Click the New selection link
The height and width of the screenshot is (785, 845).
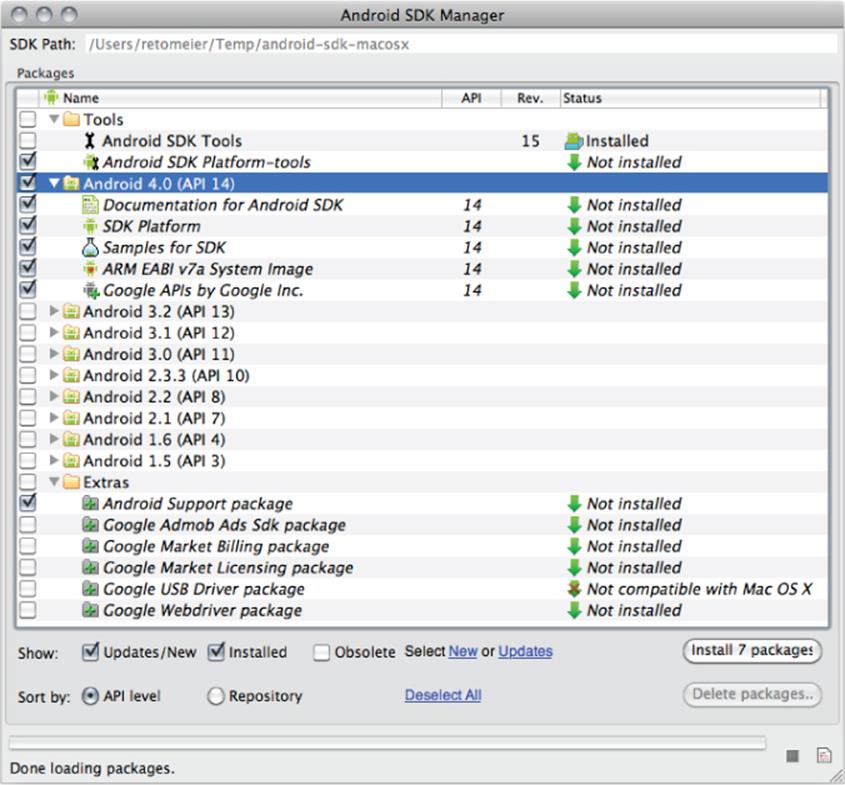tap(463, 651)
